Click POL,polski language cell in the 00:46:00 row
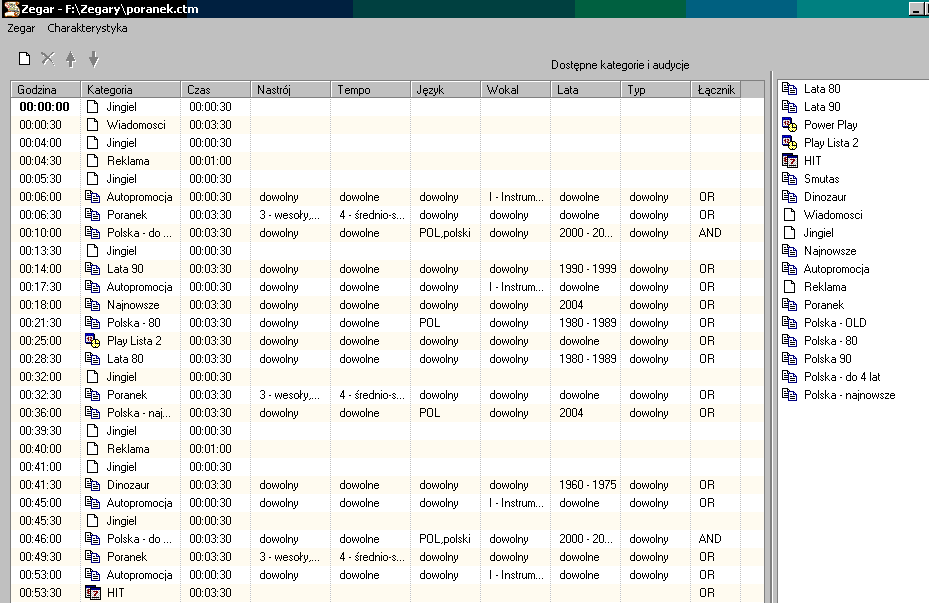Image resolution: width=929 pixels, height=603 pixels. [x=445, y=539]
